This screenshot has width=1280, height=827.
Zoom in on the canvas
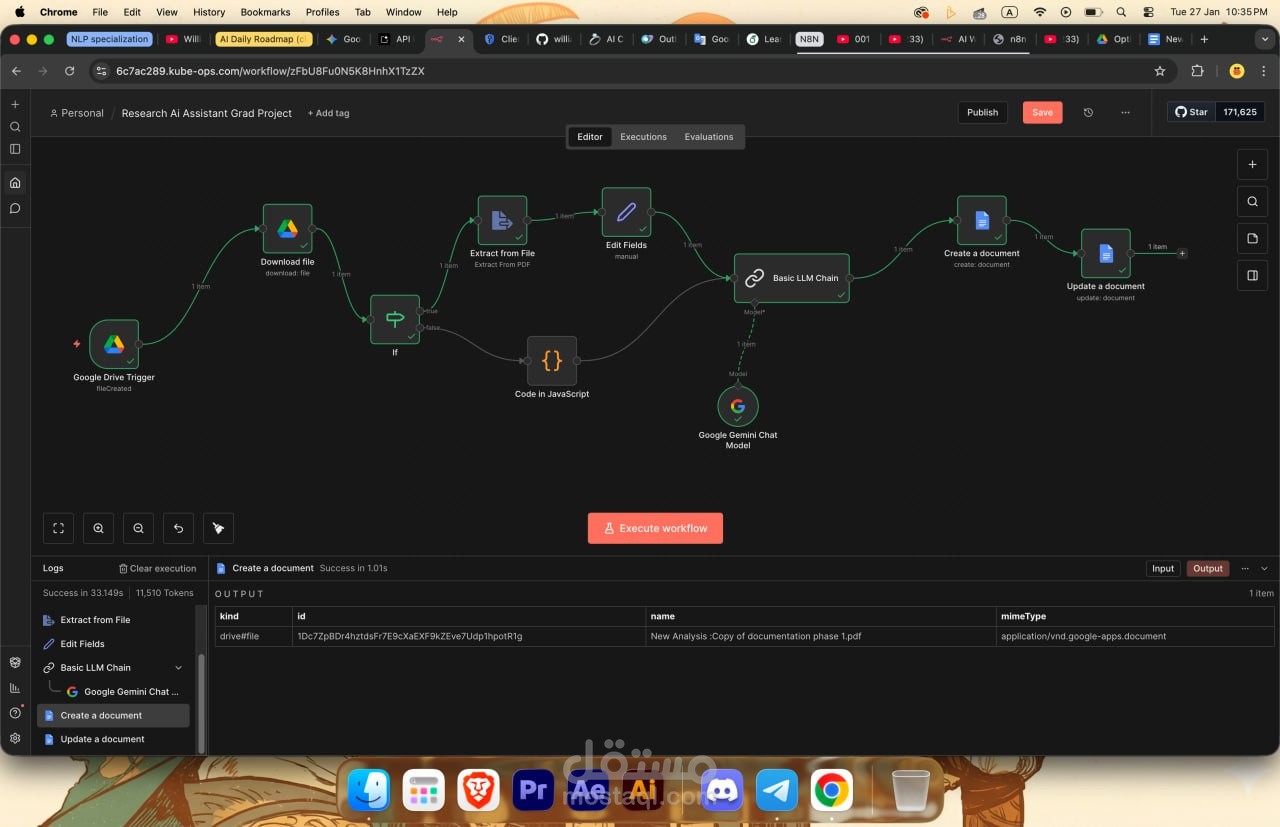pyautogui.click(x=98, y=528)
